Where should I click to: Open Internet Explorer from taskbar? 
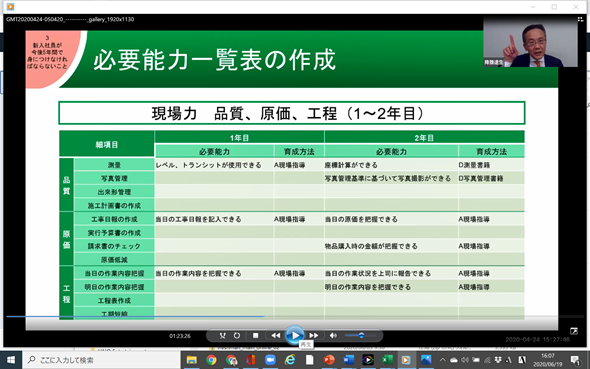point(290,360)
